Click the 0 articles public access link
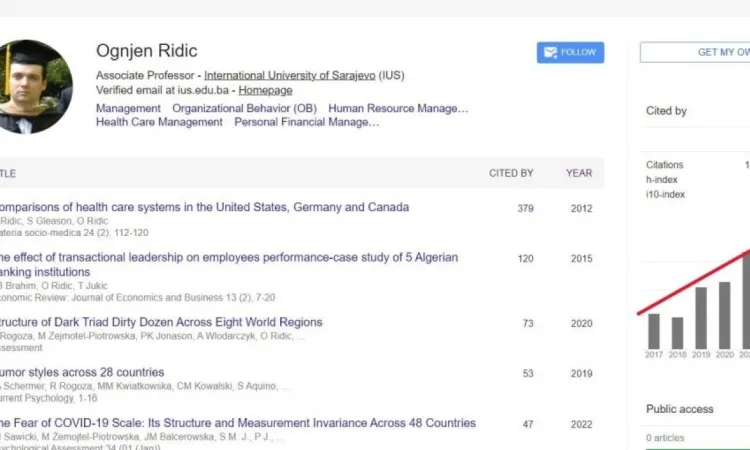 [665, 438]
